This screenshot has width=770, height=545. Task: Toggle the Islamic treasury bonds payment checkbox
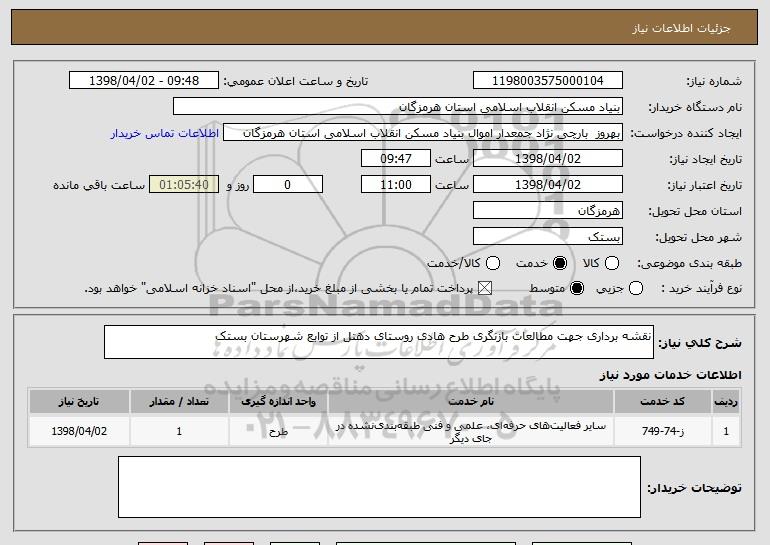[x=485, y=288]
